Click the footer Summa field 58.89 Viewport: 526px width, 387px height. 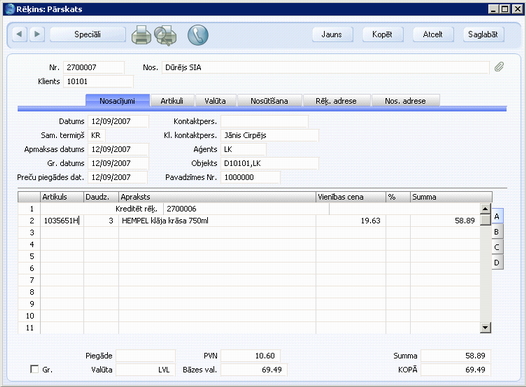coord(456,356)
